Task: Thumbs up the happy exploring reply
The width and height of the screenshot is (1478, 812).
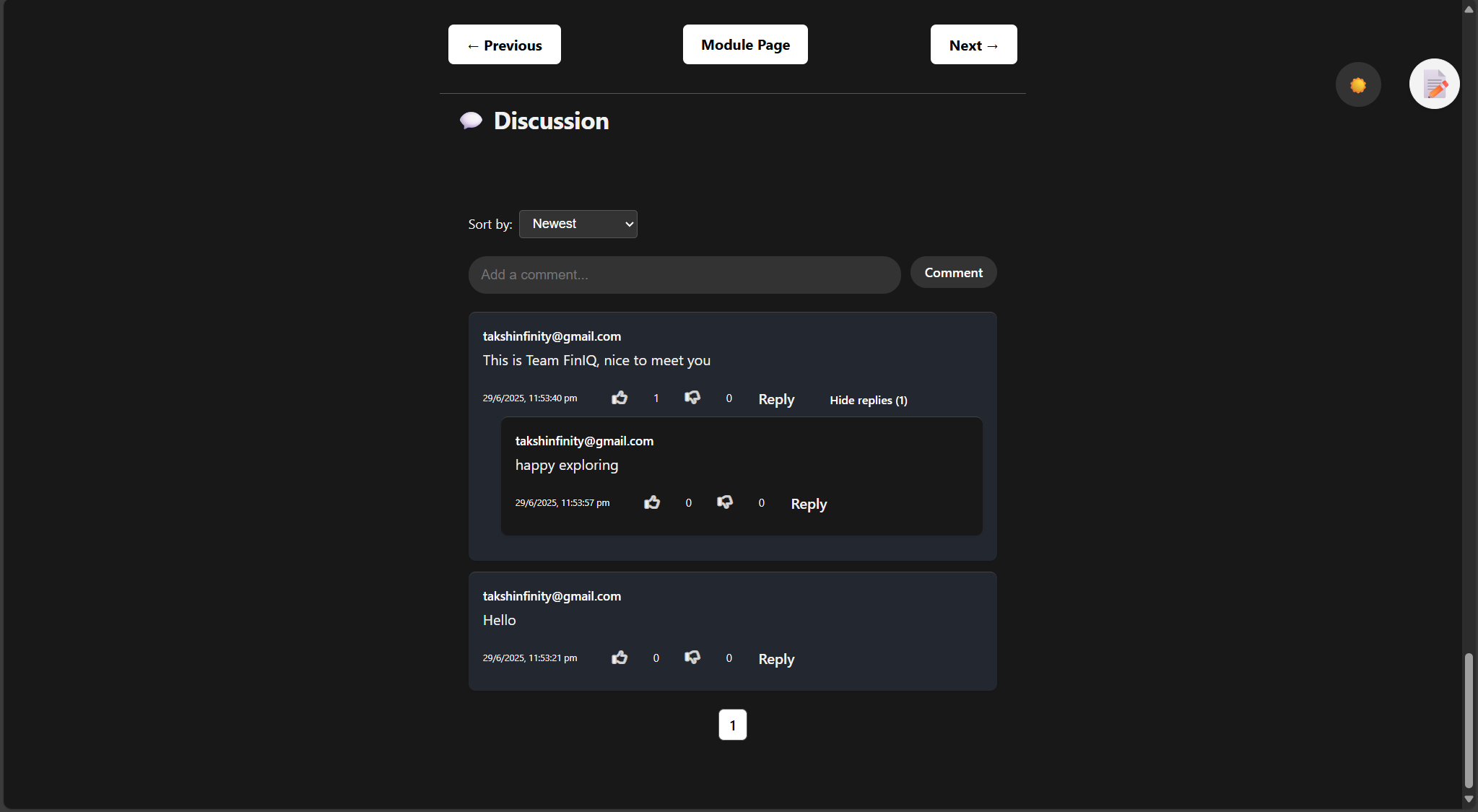Action: click(x=652, y=502)
